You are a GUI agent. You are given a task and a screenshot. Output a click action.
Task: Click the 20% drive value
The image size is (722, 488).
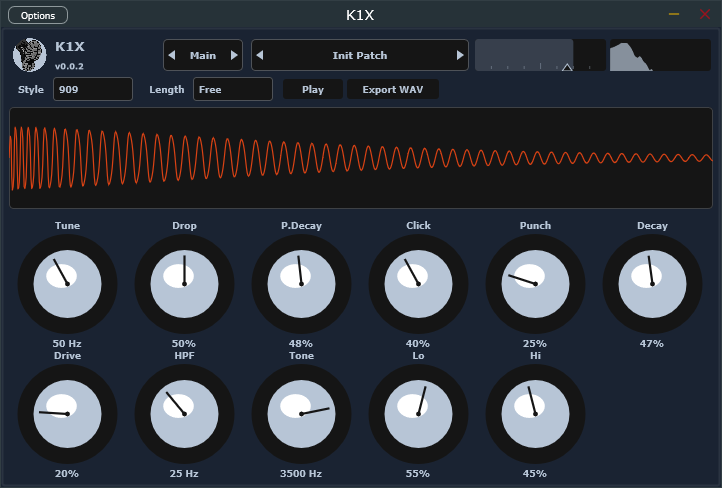67,473
